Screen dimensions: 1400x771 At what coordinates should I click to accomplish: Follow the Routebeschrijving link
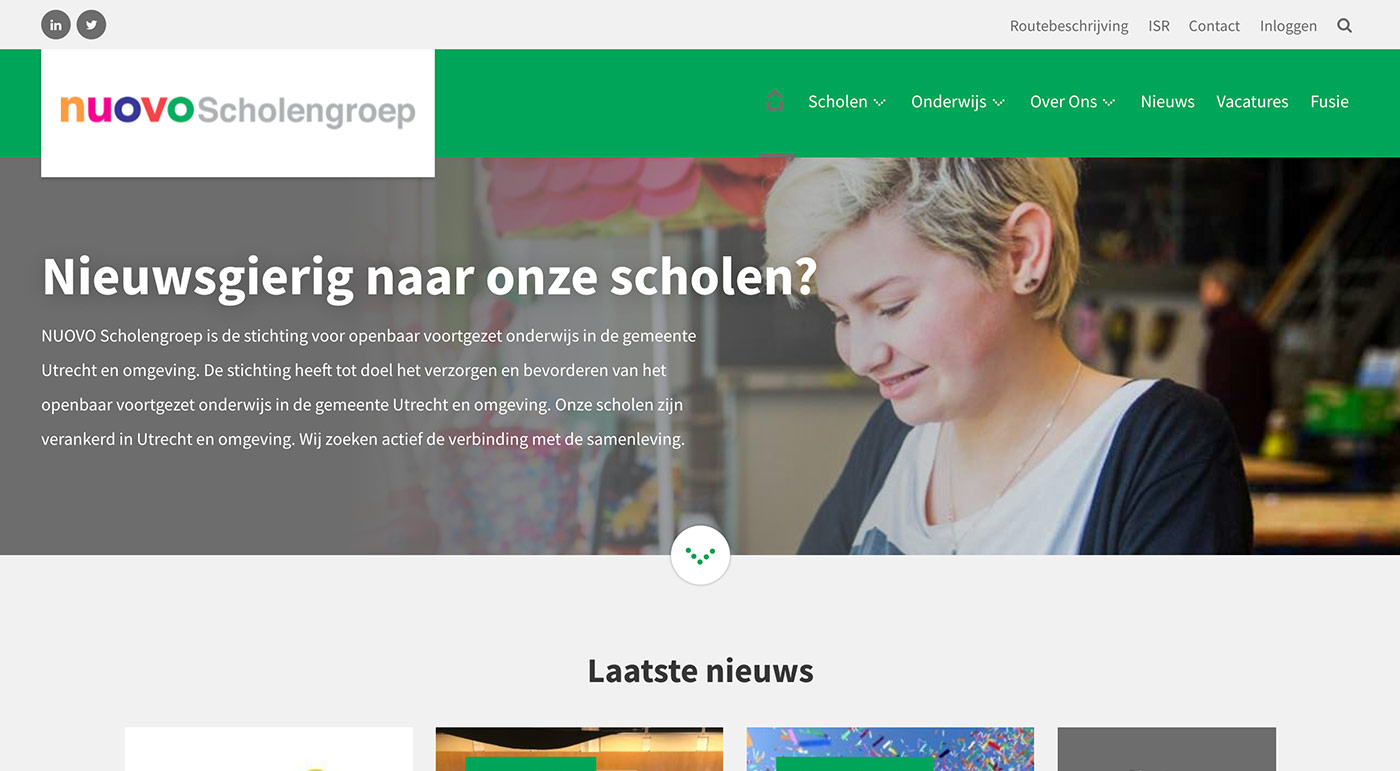(1069, 26)
